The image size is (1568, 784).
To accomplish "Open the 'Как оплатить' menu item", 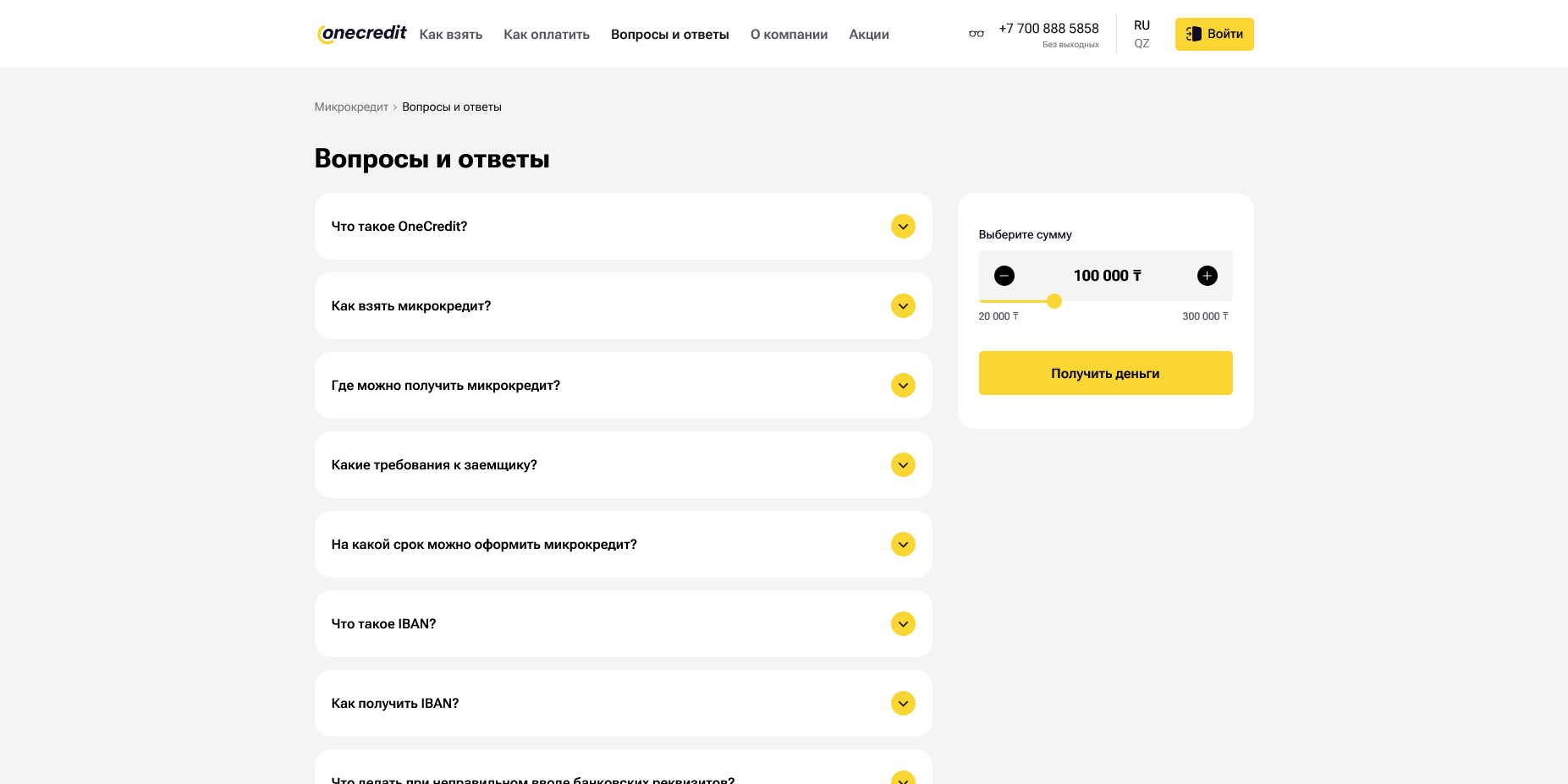I will pos(547,35).
